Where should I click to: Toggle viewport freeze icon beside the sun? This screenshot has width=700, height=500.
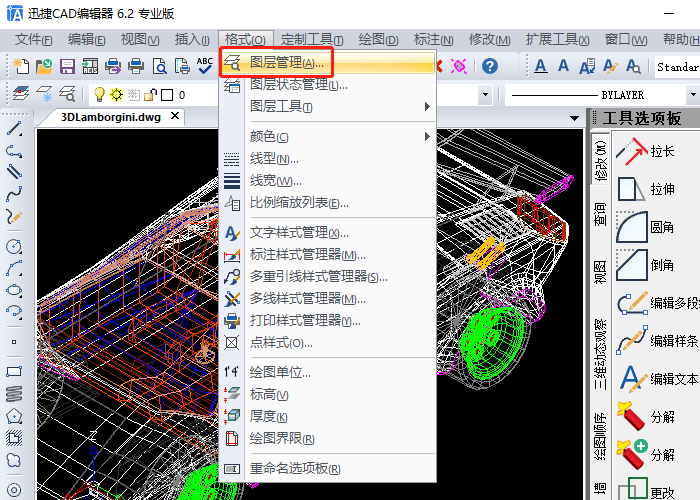133,94
